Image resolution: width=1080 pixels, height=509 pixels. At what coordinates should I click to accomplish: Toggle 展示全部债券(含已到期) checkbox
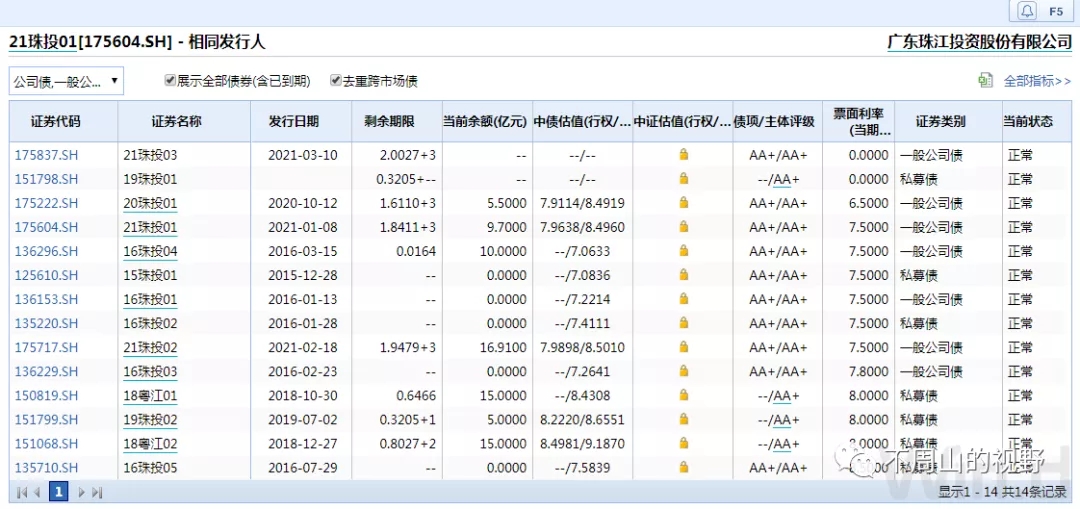point(170,81)
